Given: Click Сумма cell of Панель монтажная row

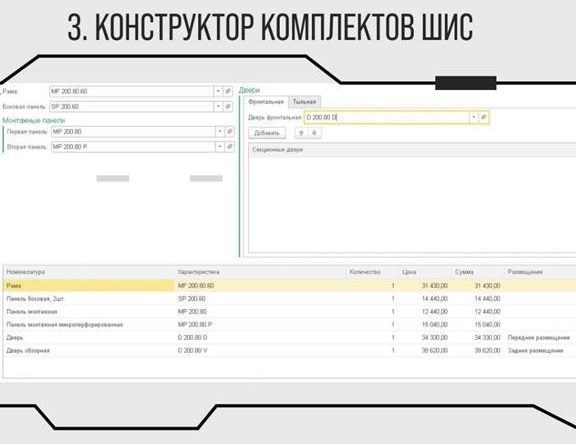Looking at the screenshot, I should click(487, 312).
